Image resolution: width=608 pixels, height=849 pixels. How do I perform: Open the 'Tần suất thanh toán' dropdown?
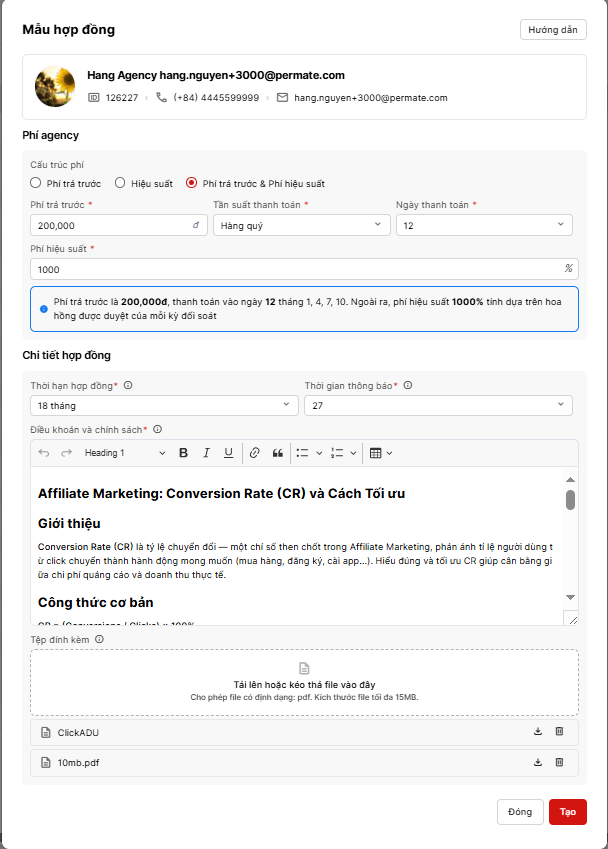click(301, 227)
